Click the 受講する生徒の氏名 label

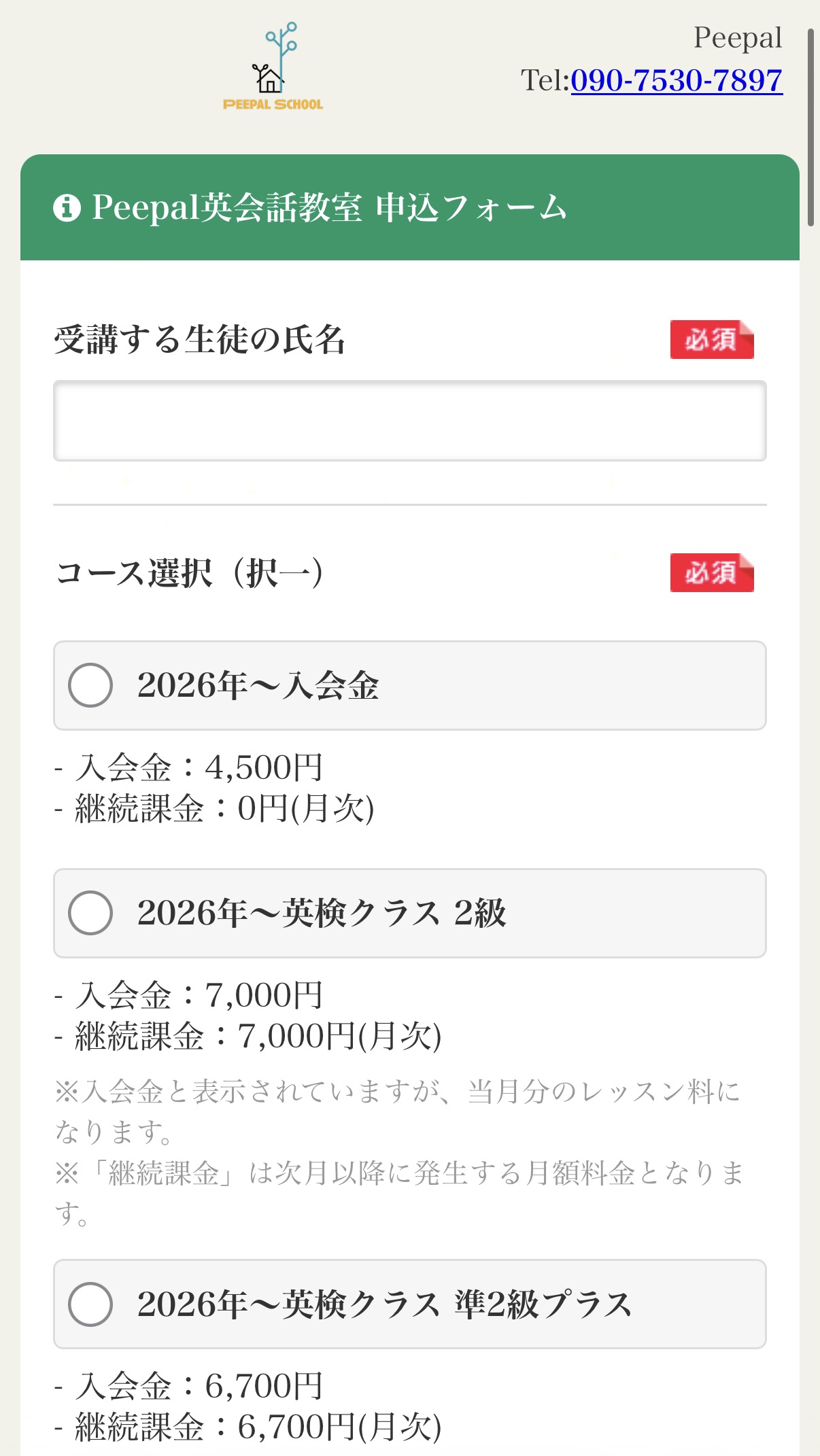click(199, 339)
